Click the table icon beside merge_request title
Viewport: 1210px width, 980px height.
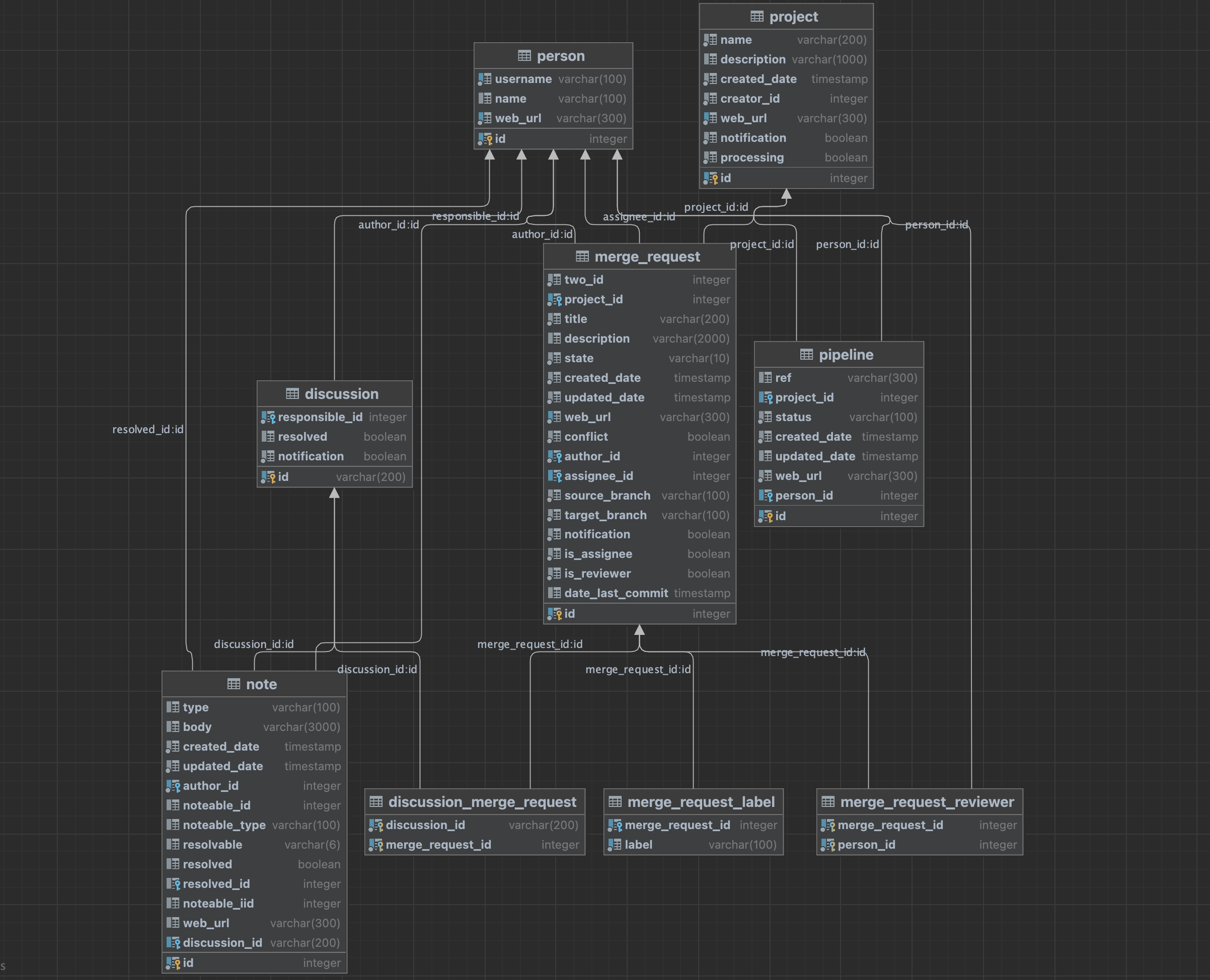tap(582, 256)
